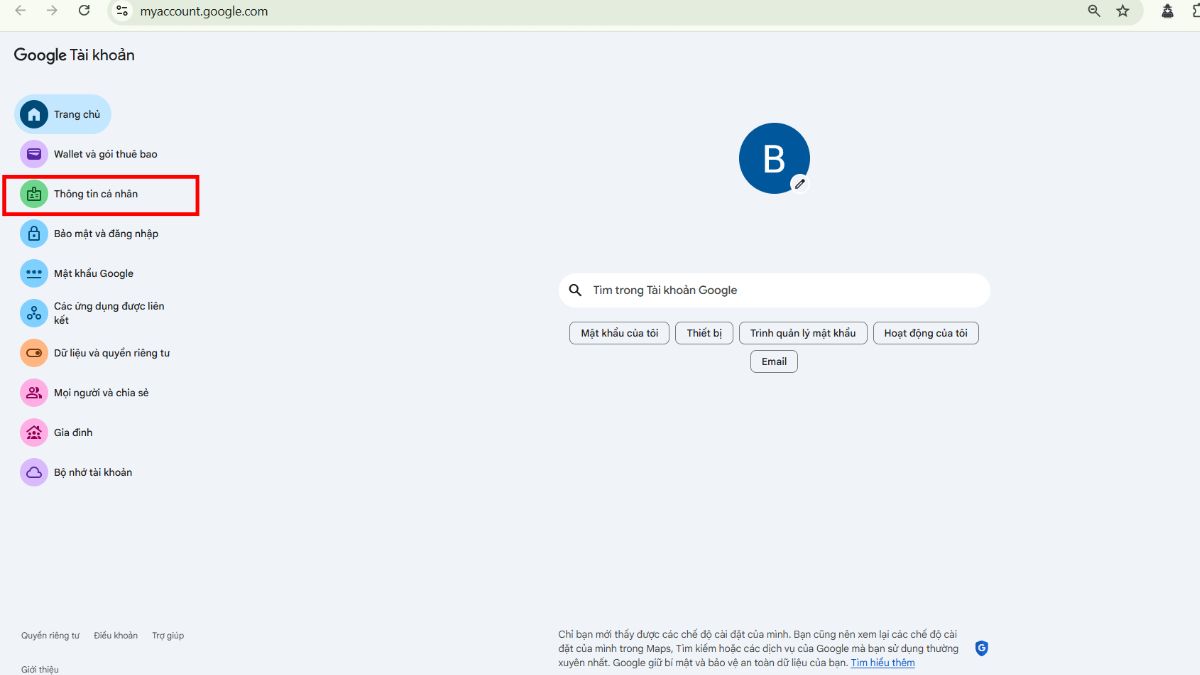Focus the Tìm trong Tài khoản Google field
Viewport: 1200px width, 675px height.
(x=774, y=290)
